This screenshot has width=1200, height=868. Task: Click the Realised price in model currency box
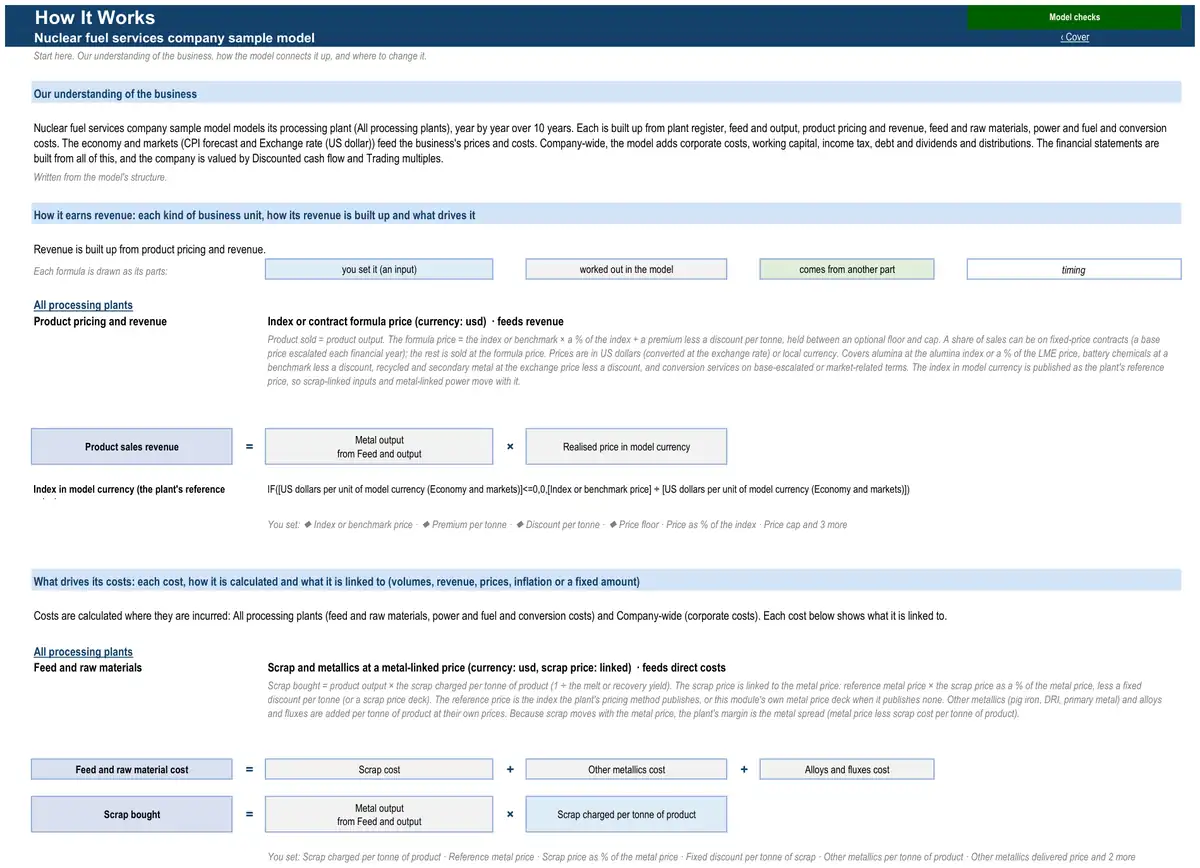[626, 447]
